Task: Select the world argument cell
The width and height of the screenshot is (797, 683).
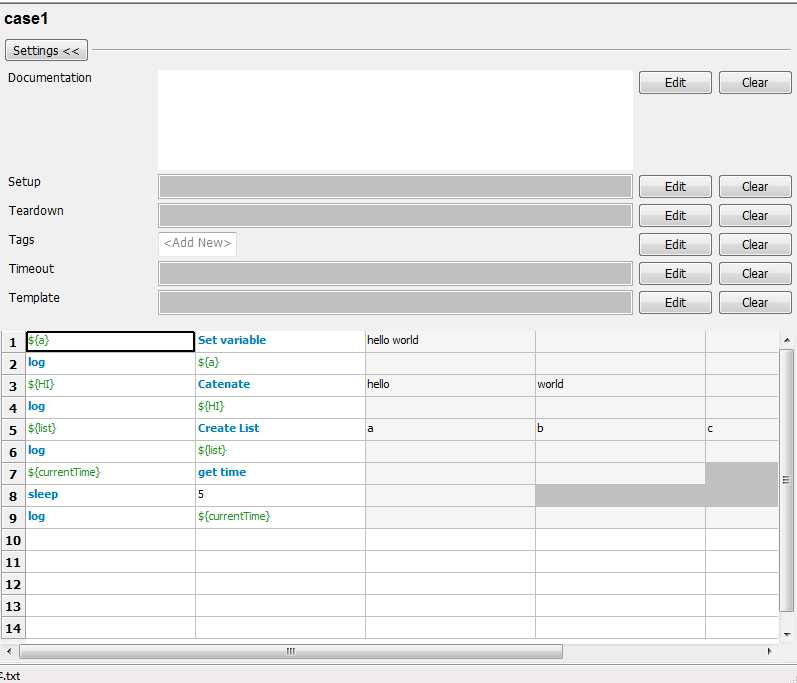Action: 620,385
